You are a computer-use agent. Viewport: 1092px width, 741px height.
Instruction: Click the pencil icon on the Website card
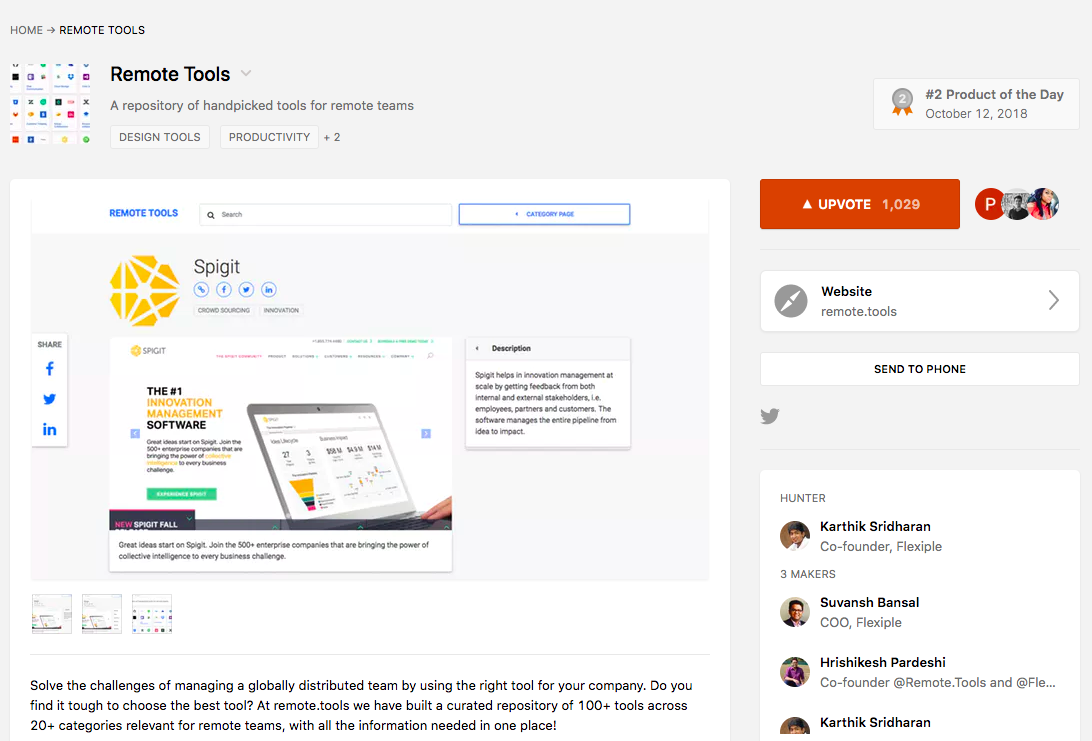[790, 301]
